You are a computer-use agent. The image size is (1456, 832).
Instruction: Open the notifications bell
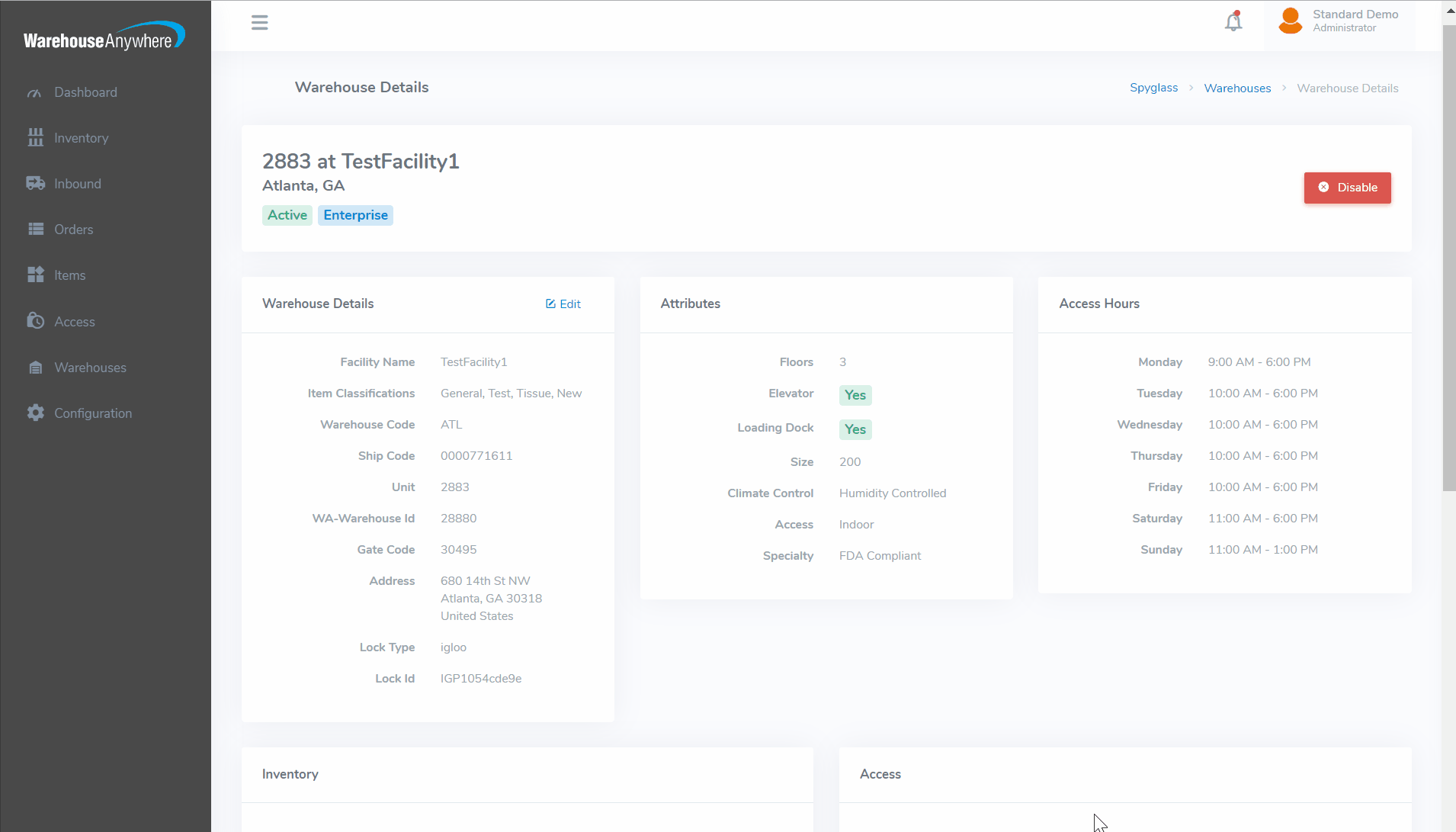pyautogui.click(x=1233, y=22)
